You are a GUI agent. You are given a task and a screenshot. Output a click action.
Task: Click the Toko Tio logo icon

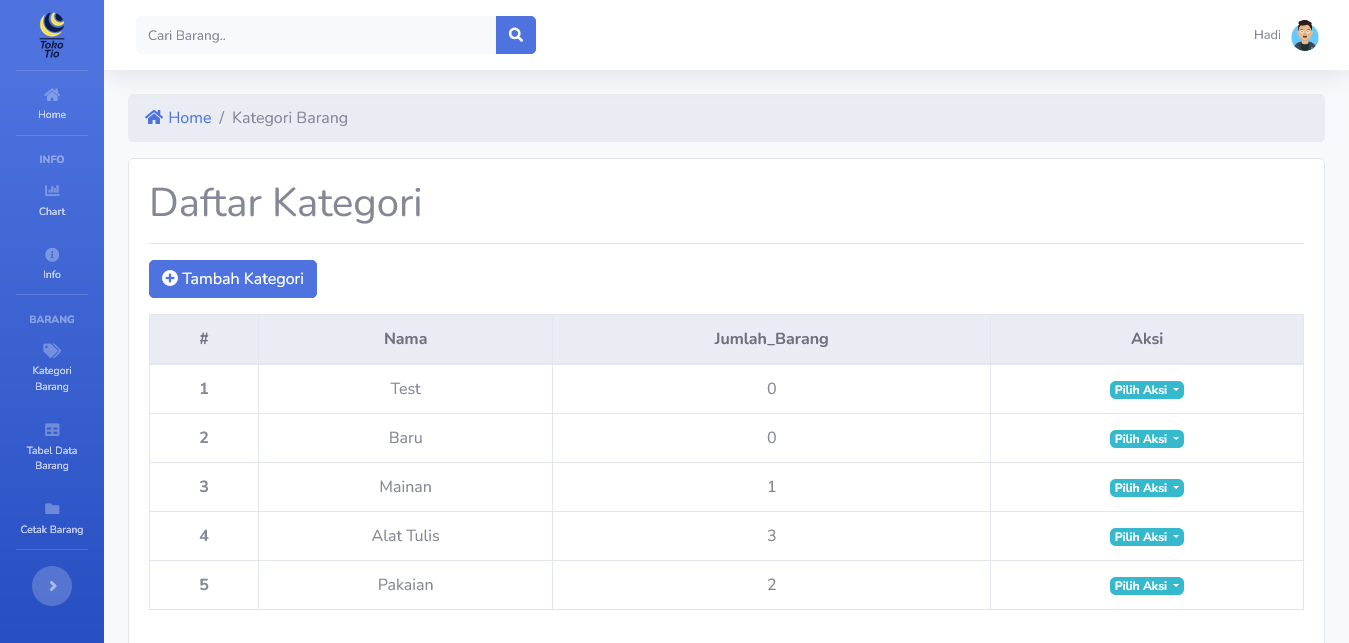[x=52, y=35]
